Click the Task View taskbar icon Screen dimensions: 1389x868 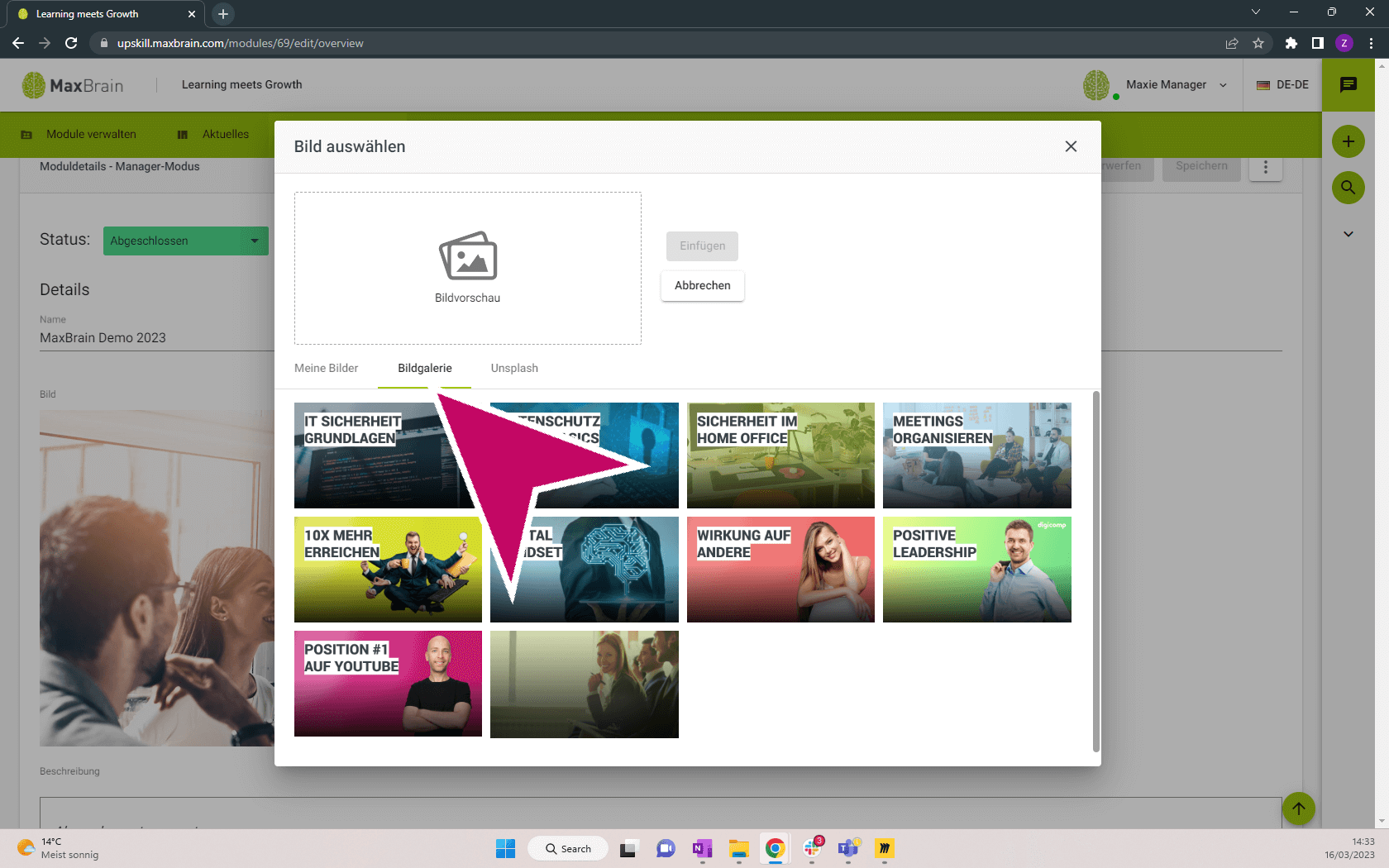629,848
